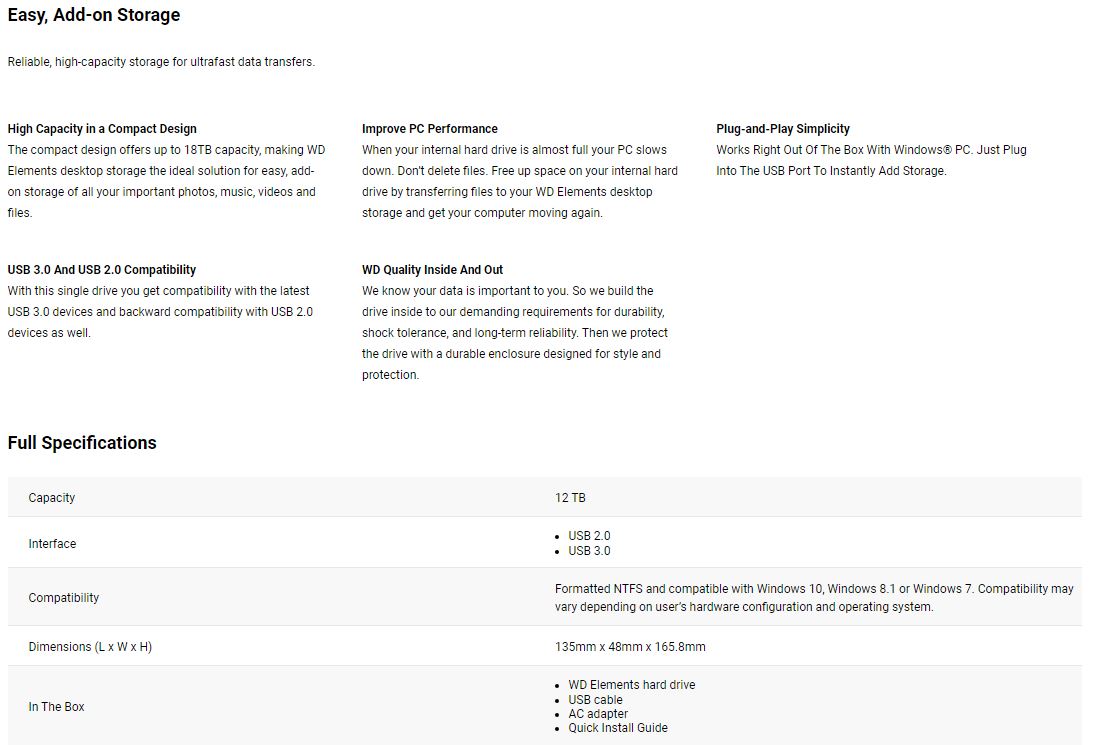Click the "Dimensions (L x W x H)" label
The image size is (1093, 745).
(x=90, y=647)
